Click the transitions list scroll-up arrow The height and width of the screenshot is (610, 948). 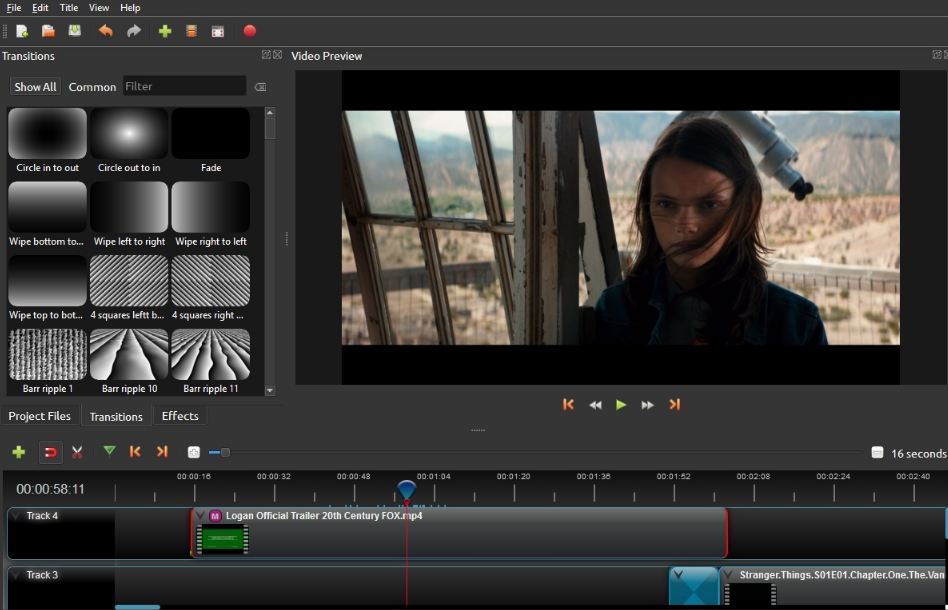pos(270,112)
